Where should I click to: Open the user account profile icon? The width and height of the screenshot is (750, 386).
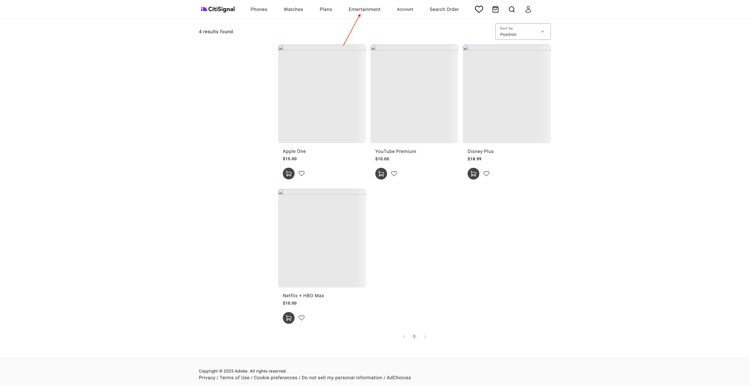pos(528,9)
